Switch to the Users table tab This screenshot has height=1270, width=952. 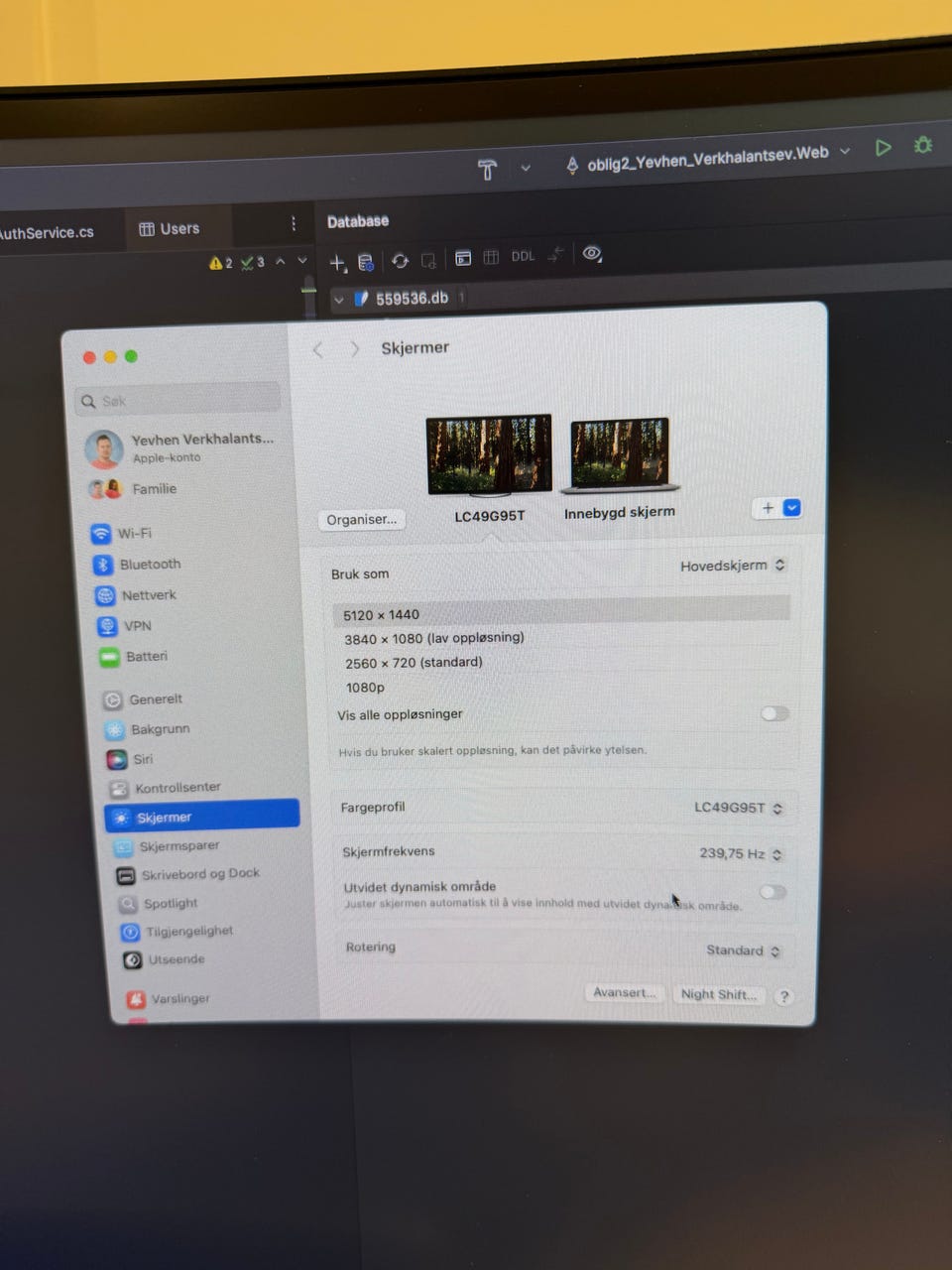[170, 229]
